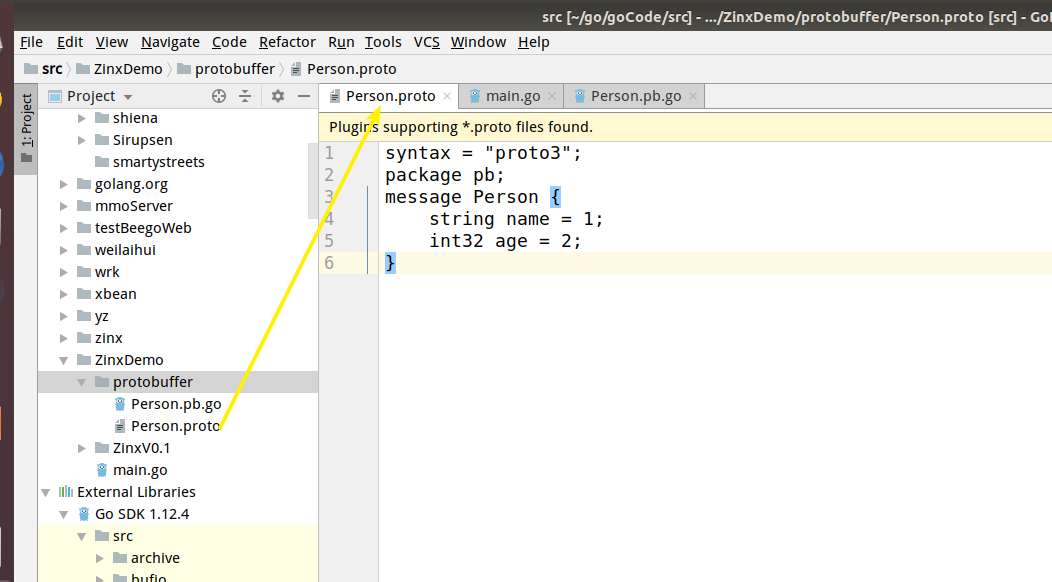Open the Refactor menu
This screenshot has width=1052, height=582.
click(x=287, y=42)
